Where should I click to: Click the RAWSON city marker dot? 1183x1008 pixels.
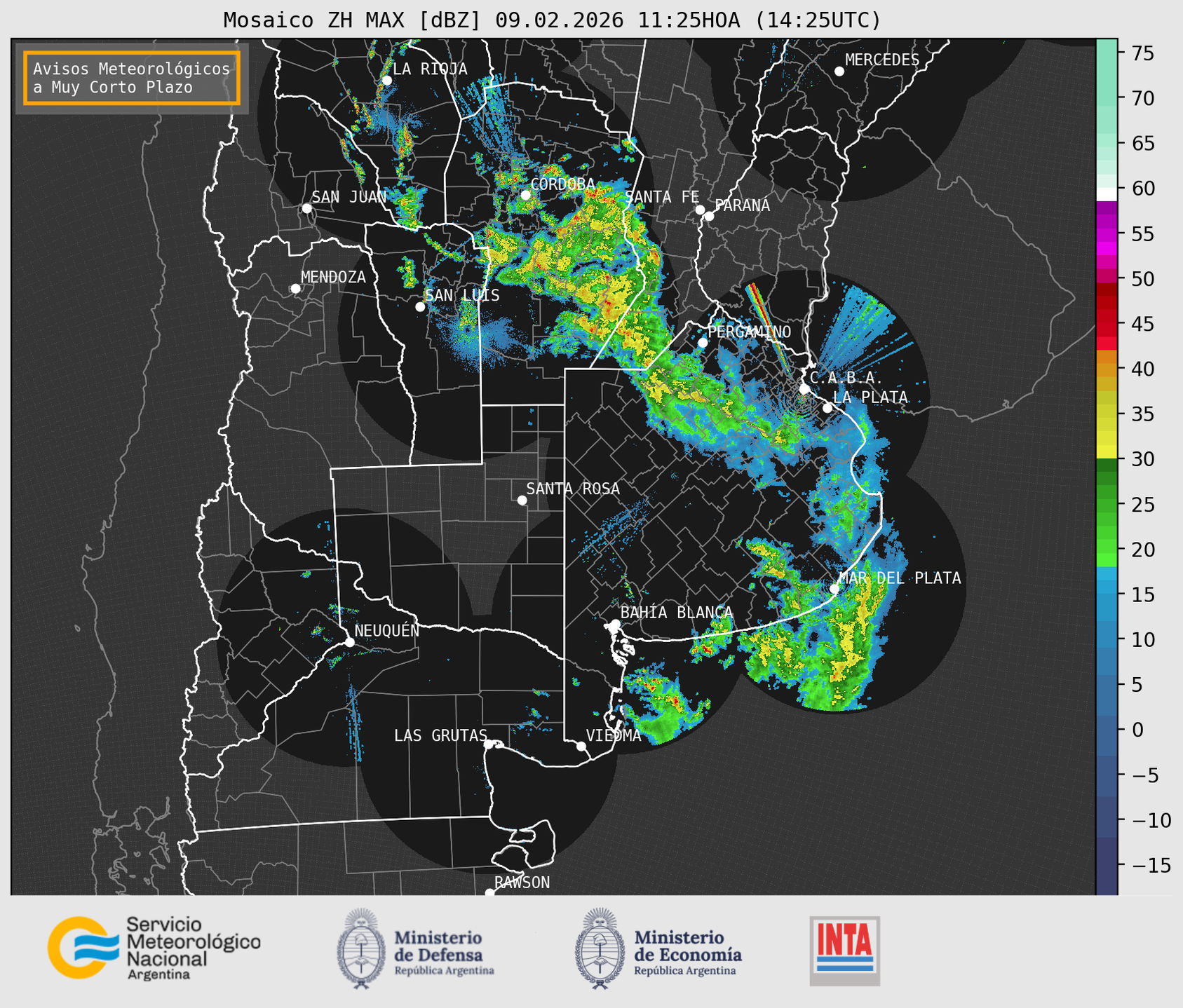pos(489,893)
